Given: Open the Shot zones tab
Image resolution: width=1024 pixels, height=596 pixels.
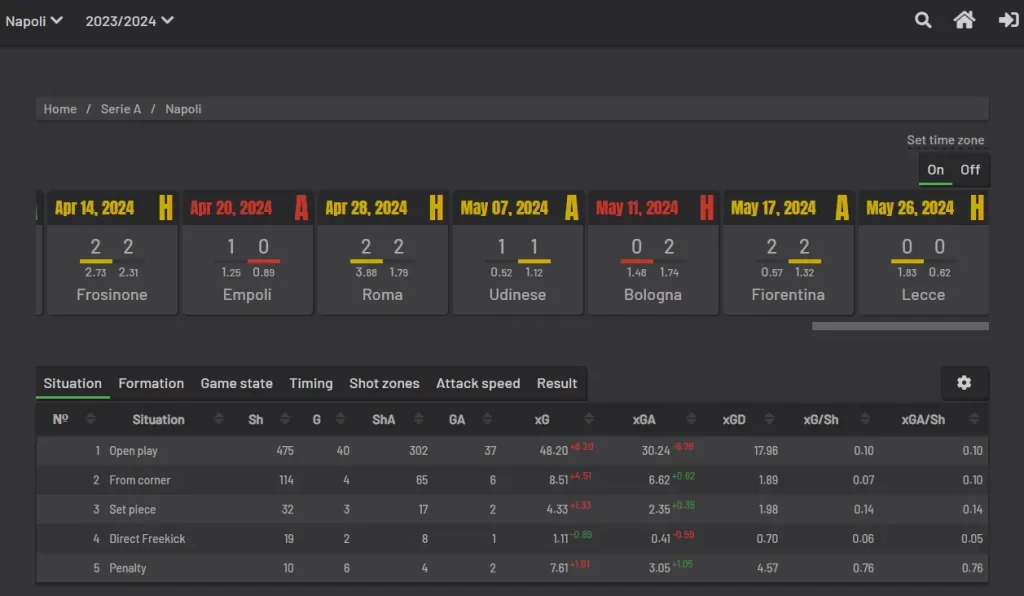Looking at the screenshot, I should click(x=384, y=383).
